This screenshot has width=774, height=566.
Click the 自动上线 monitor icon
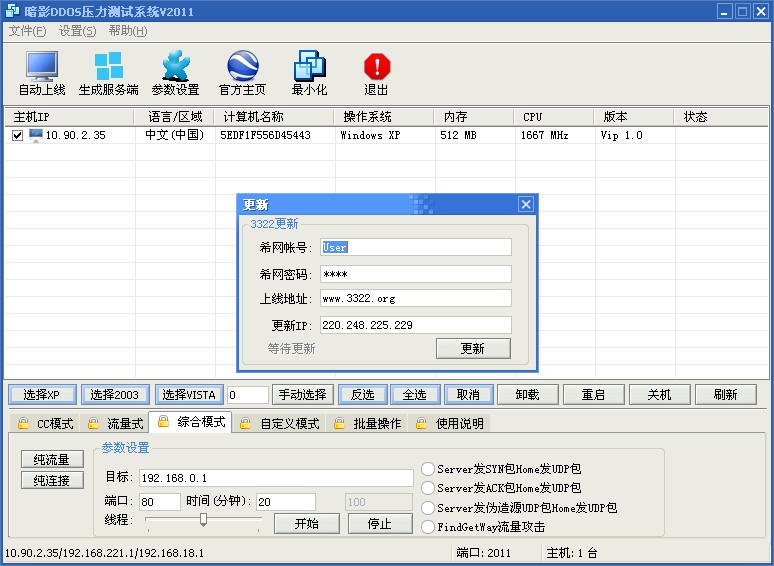click(x=42, y=66)
